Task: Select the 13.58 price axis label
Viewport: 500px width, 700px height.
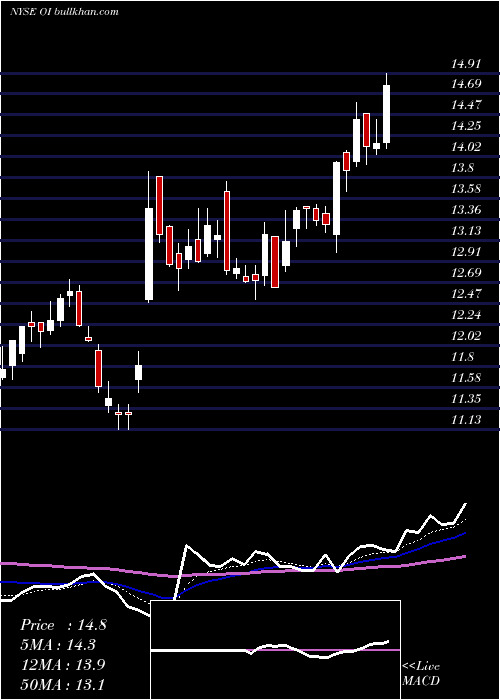Action: pyautogui.click(x=466, y=188)
